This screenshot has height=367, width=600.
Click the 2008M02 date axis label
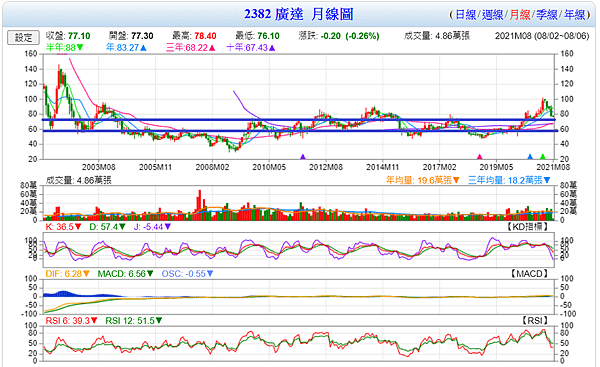coord(212,167)
